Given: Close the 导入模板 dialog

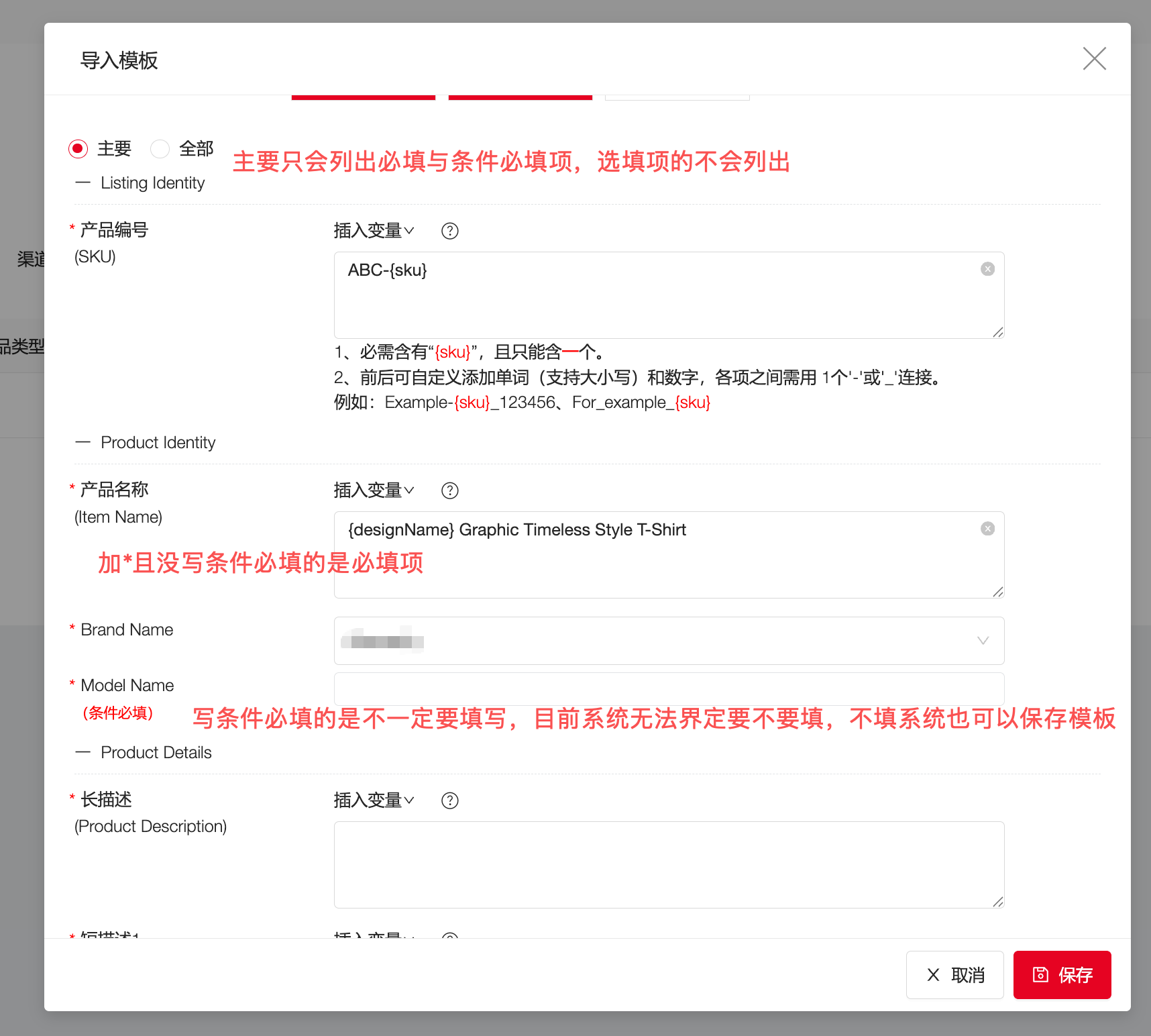Looking at the screenshot, I should point(1094,59).
